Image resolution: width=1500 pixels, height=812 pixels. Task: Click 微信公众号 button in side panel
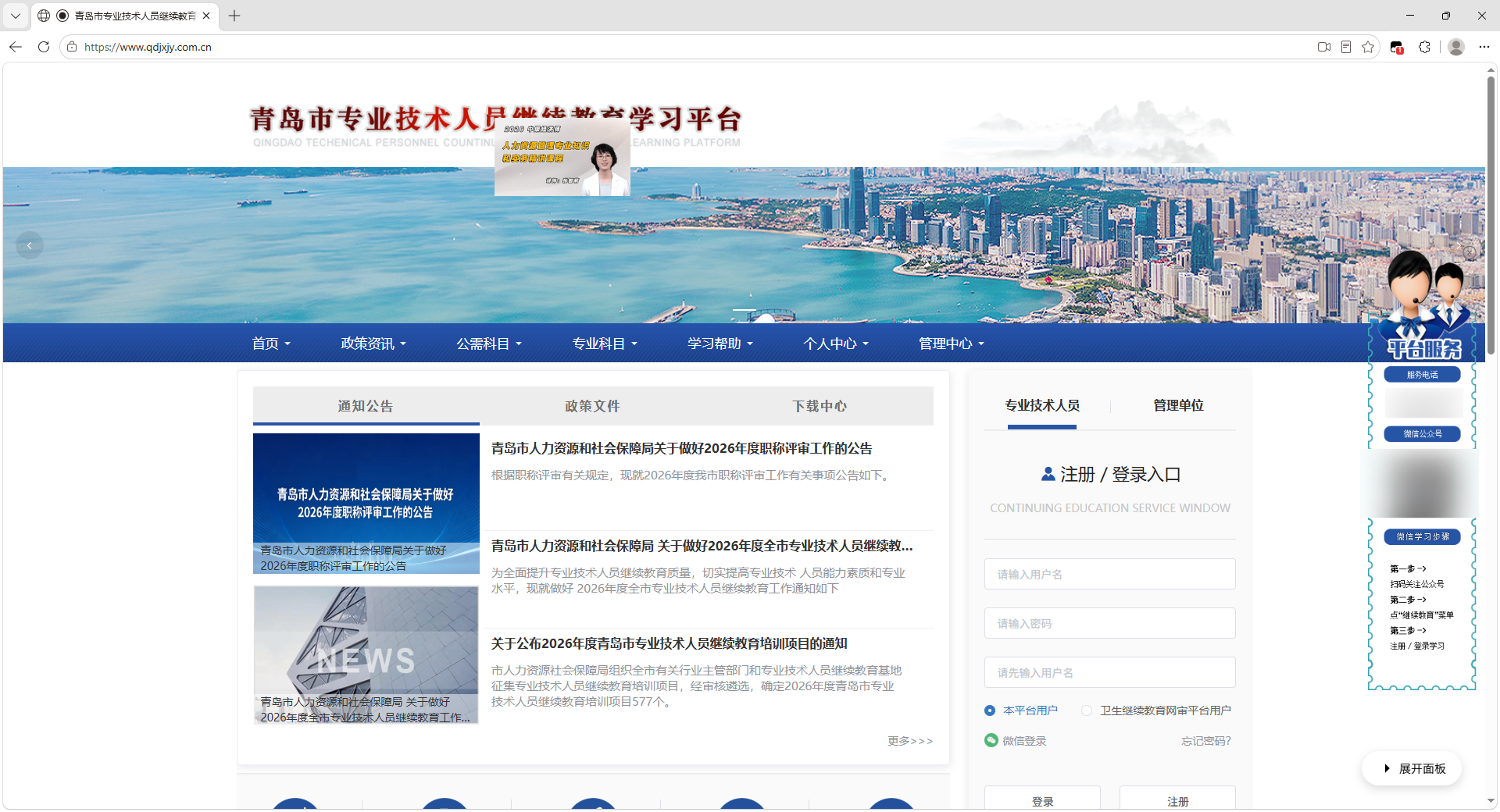(1422, 433)
